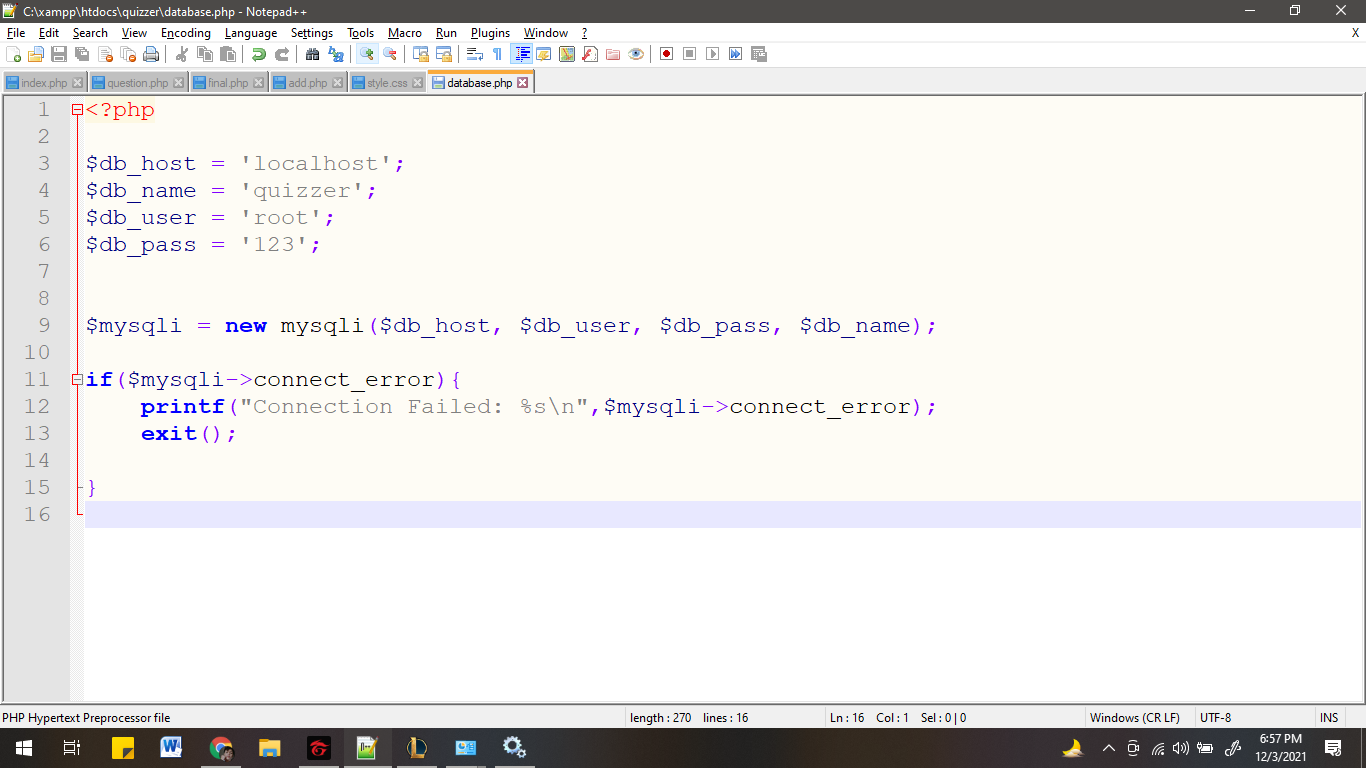Open the File menu

click(16, 33)
